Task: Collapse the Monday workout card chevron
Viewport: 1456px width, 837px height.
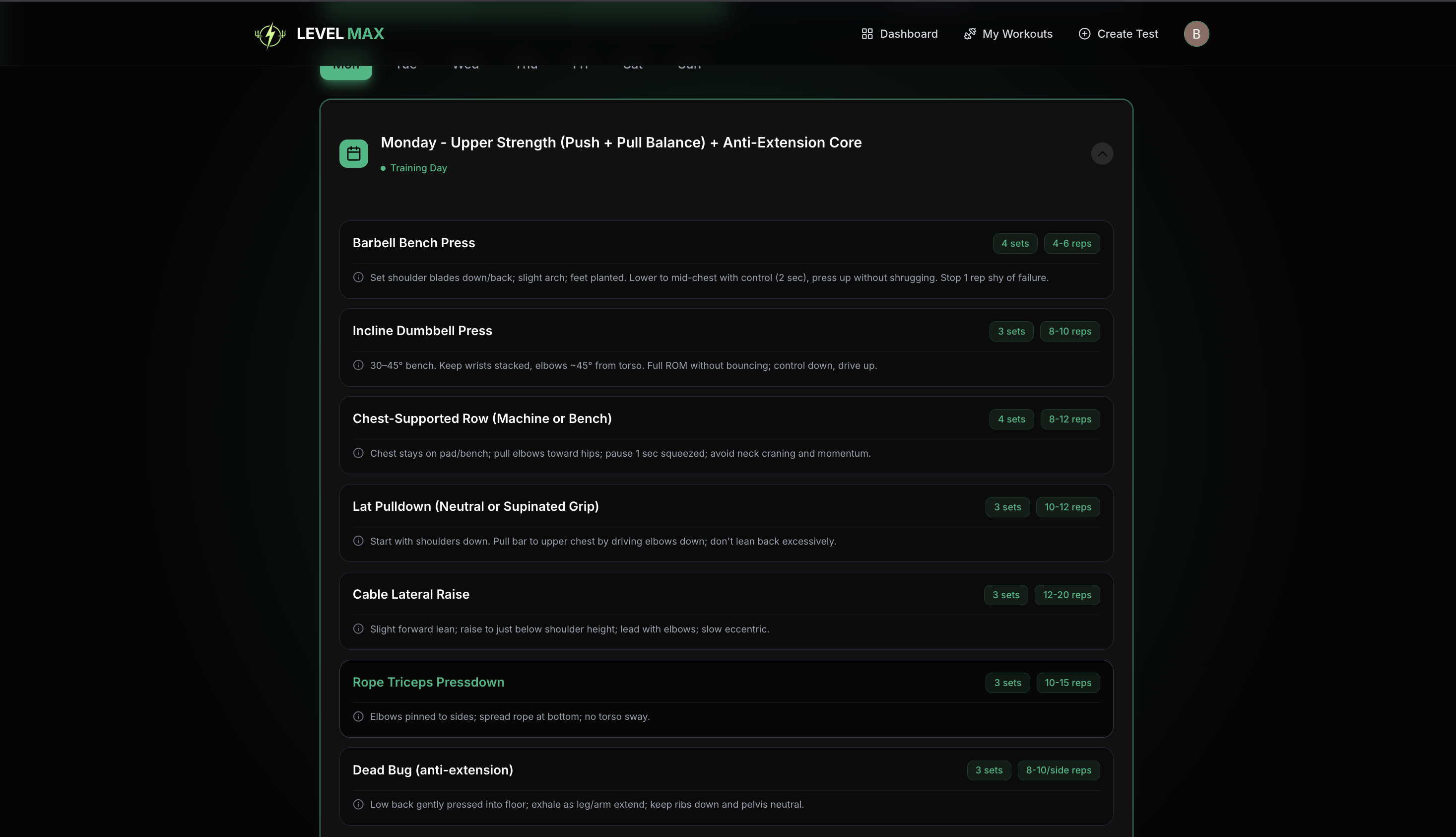Action: 1102,153
